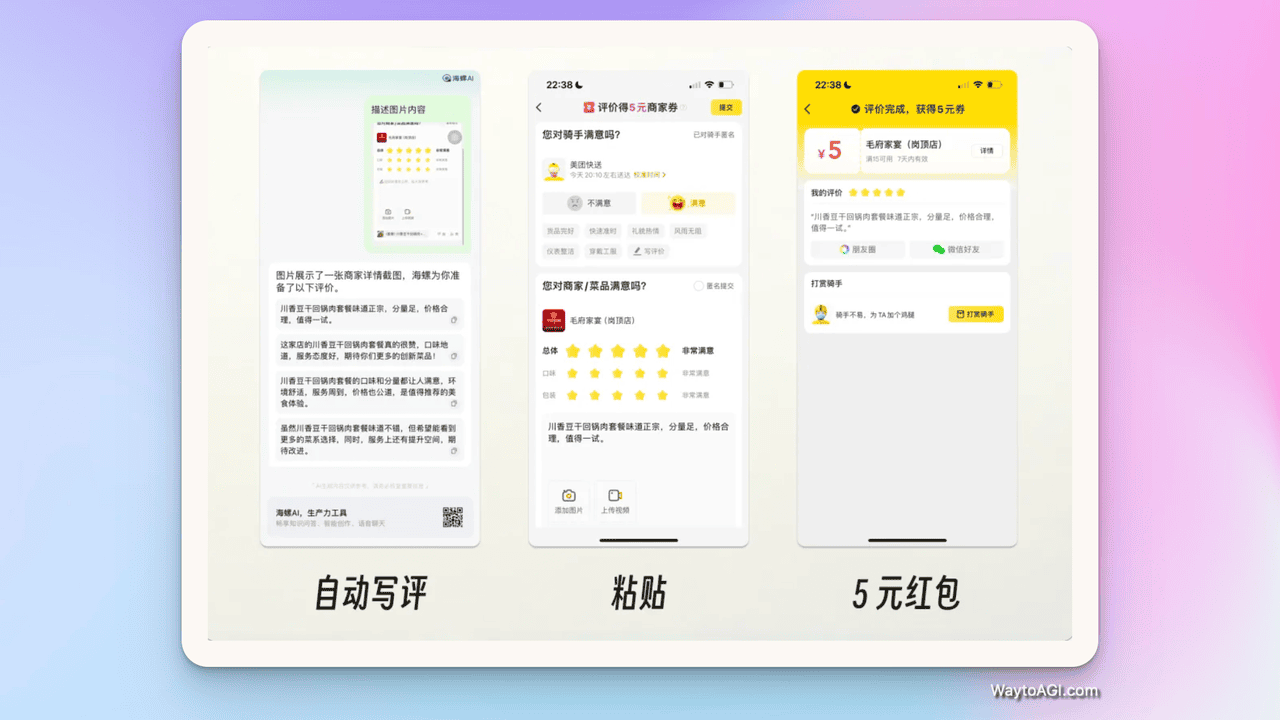Viewport: 1280px width, 720px height.
Task: Tap the 毛府家宴 restaurant logo
Action: 556,320
